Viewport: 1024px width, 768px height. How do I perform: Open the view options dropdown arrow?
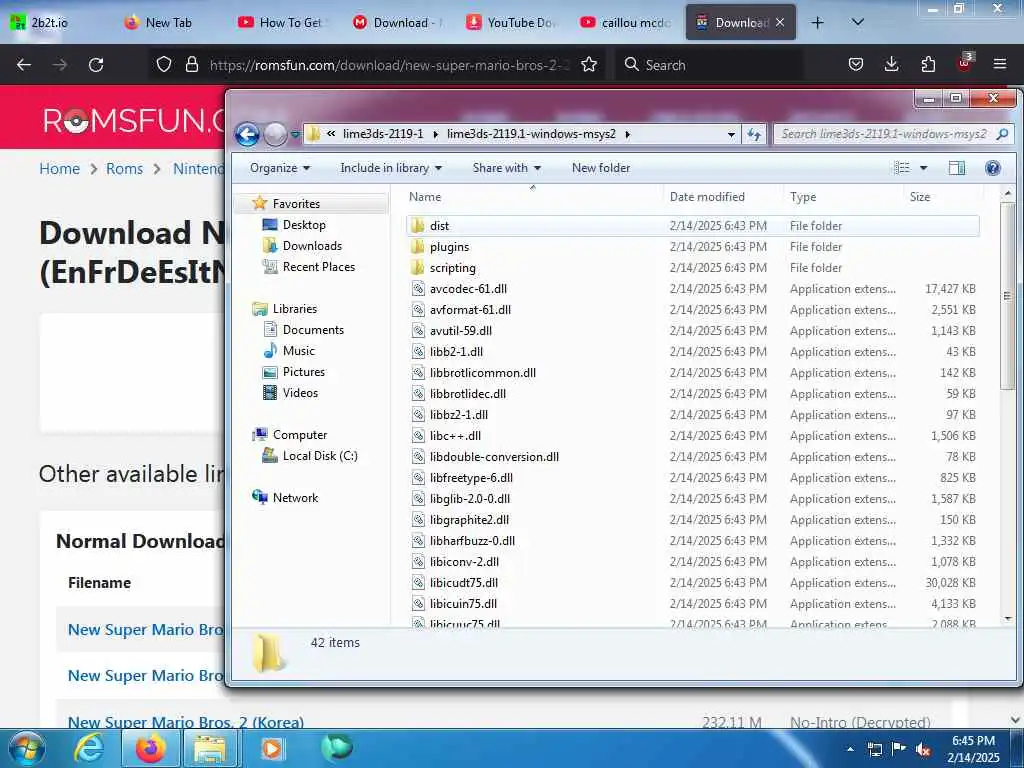[923, 168]
